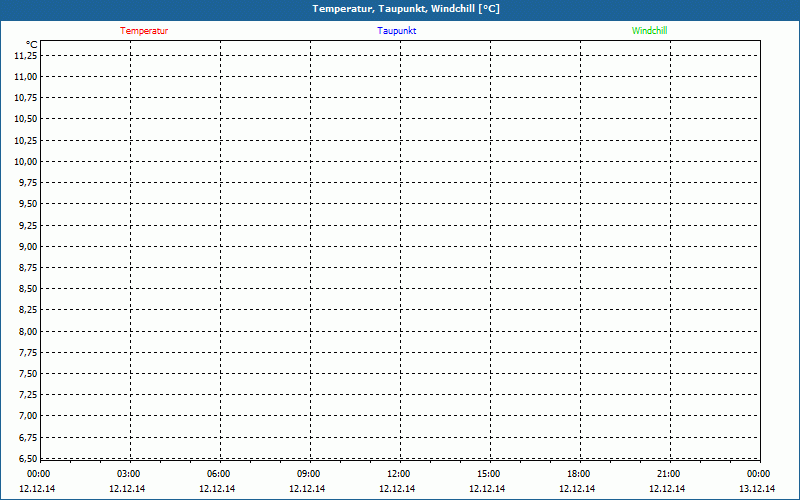Click the °C unit label on y-axis

pos(32,45)
